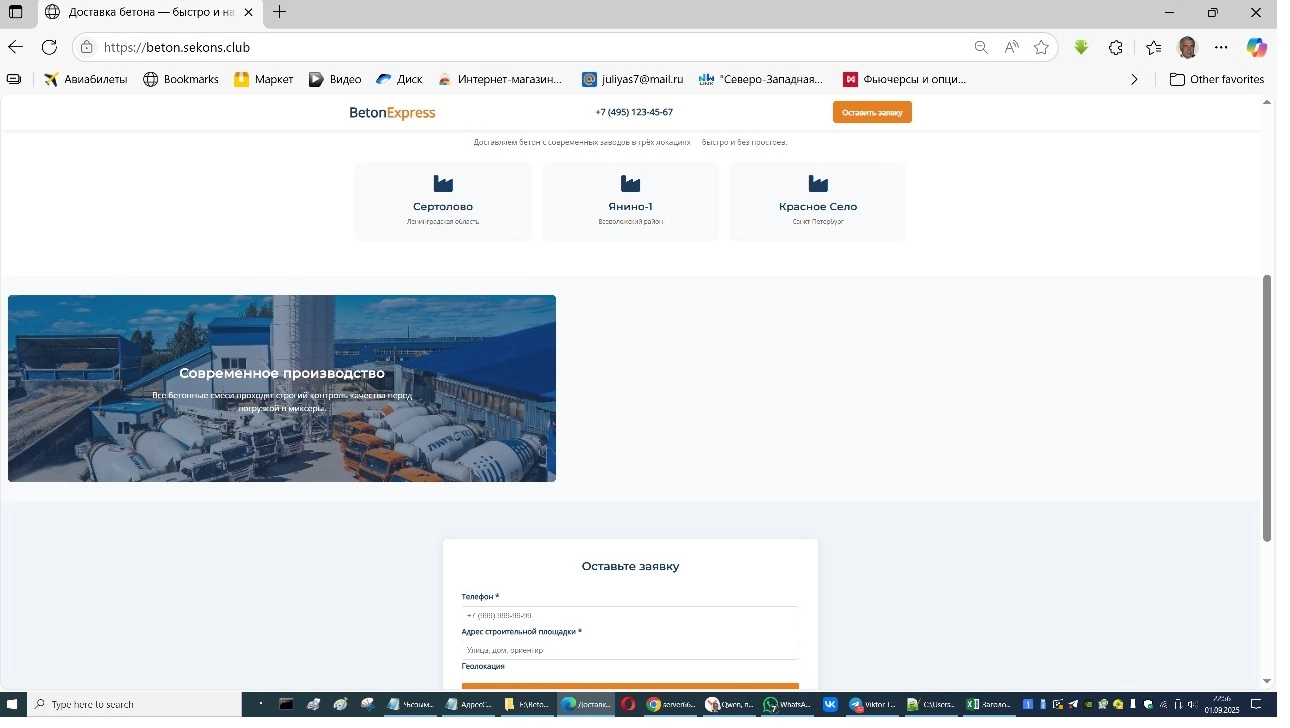Expand hidden bookmarks with the chevron
The height and width of the screenshot is (728, 1290).
[1134, 79]
